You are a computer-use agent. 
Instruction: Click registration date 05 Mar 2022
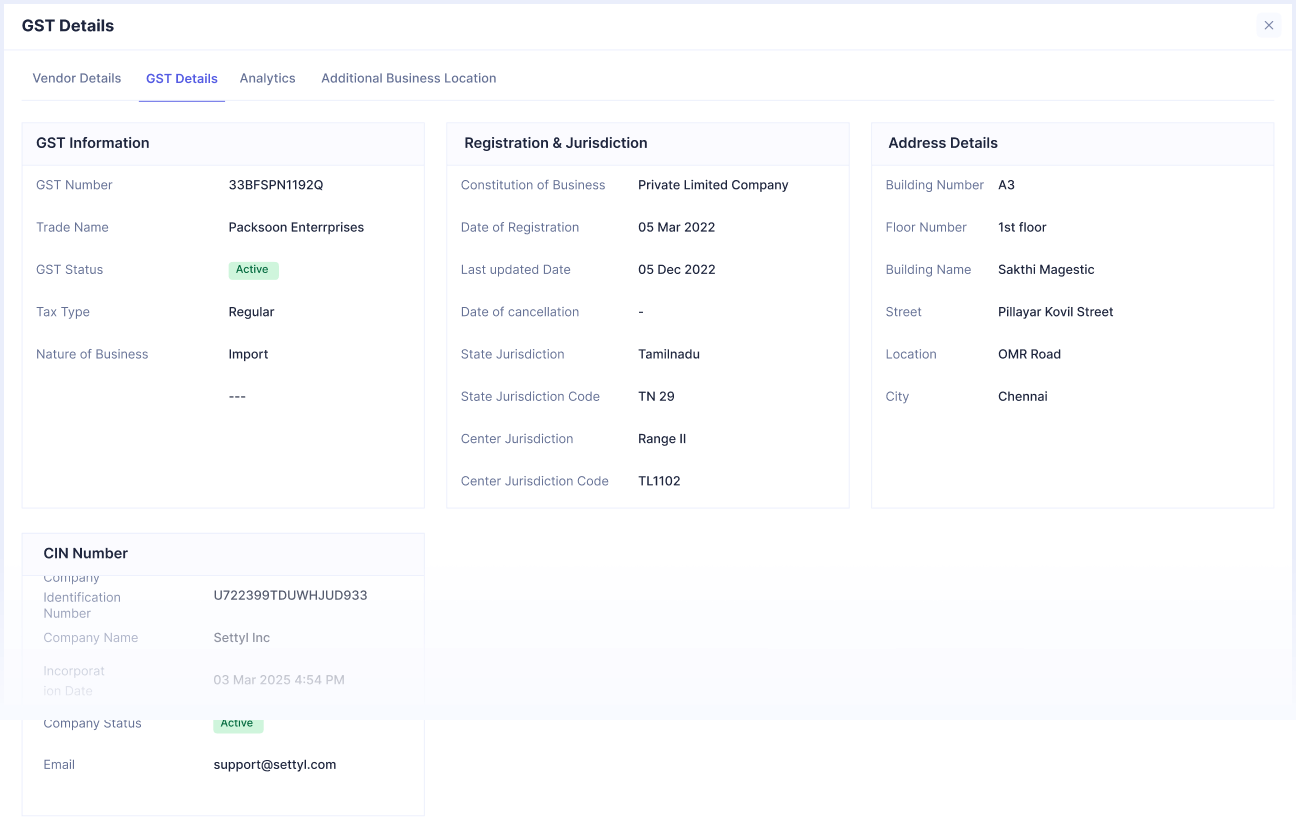tap(677, 227)
